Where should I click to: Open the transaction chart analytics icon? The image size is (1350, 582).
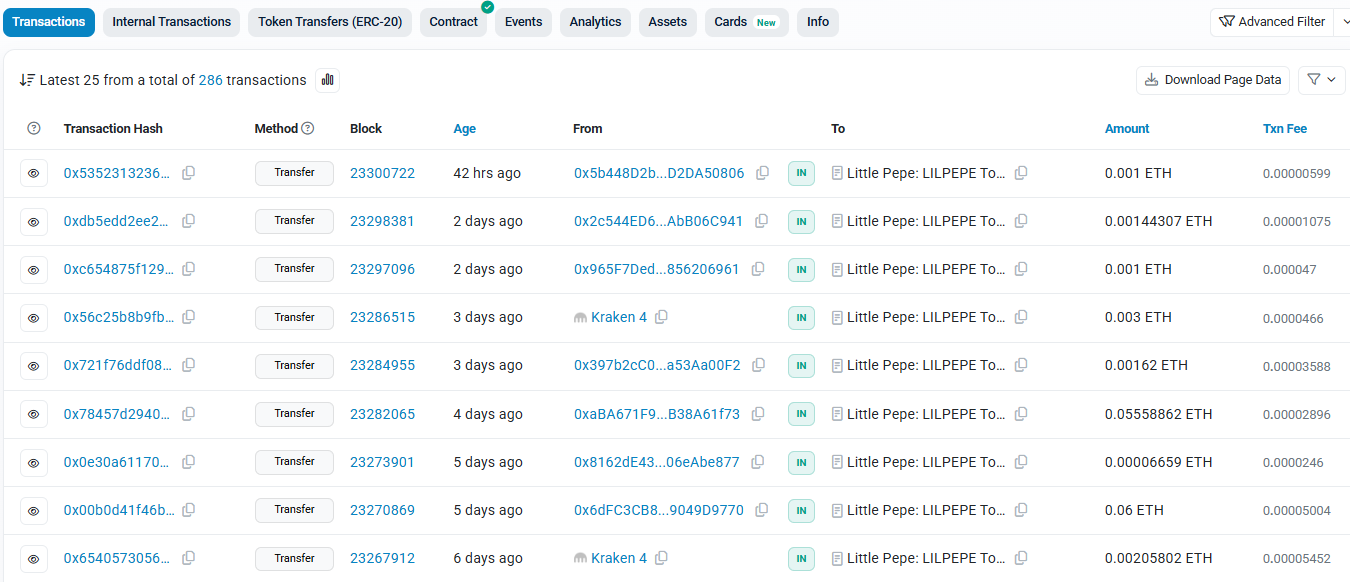click(327, 80)
